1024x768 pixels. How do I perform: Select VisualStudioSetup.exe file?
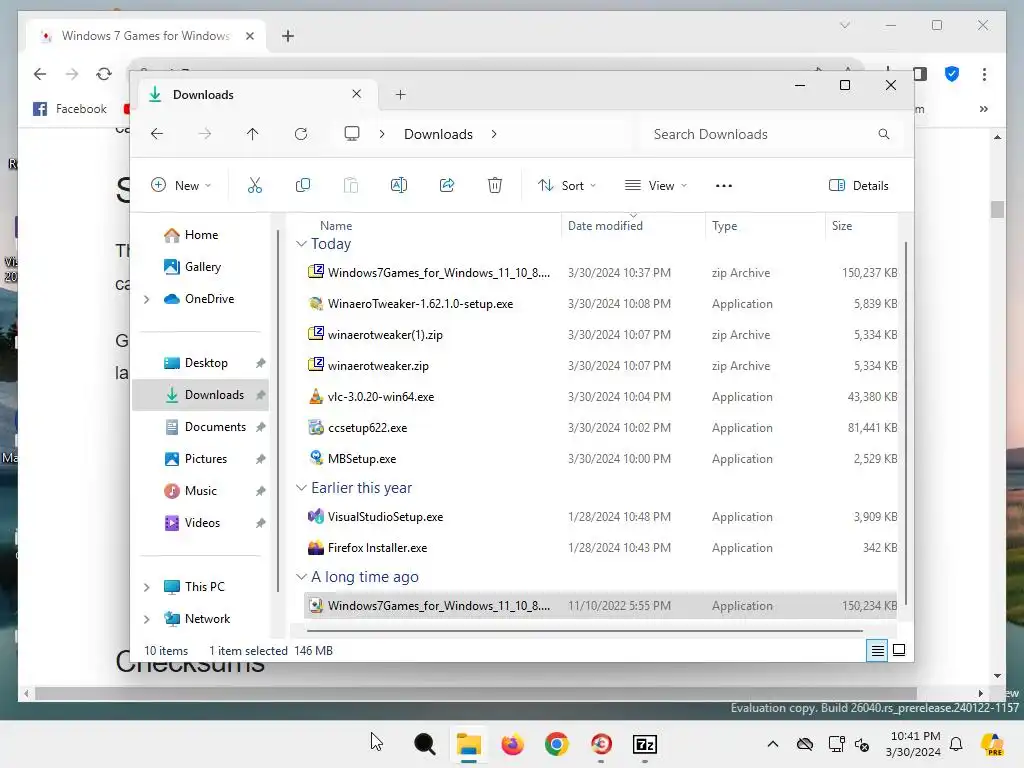[600, 517]
